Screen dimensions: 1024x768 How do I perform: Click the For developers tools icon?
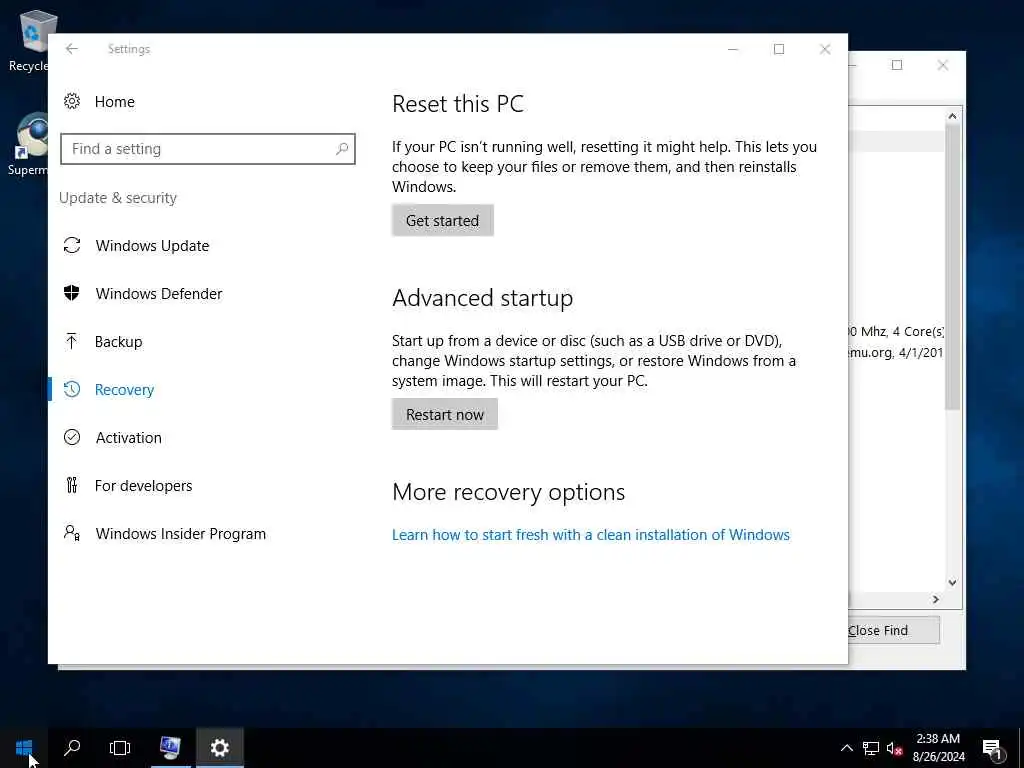coord(72,485)
